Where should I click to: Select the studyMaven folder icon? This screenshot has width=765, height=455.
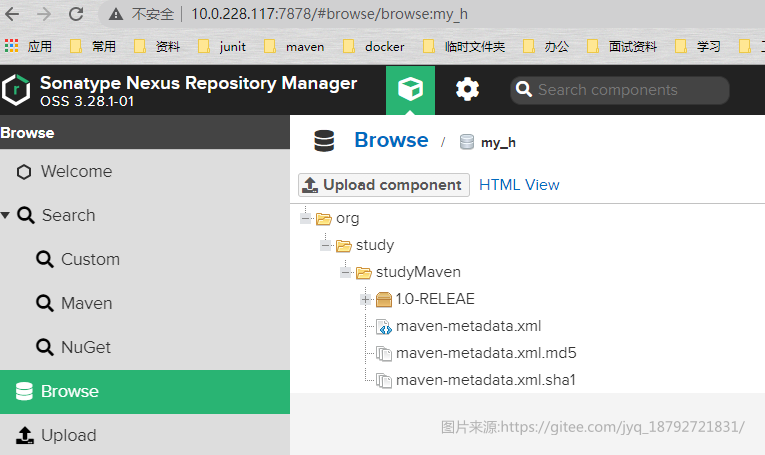point(363,272)
